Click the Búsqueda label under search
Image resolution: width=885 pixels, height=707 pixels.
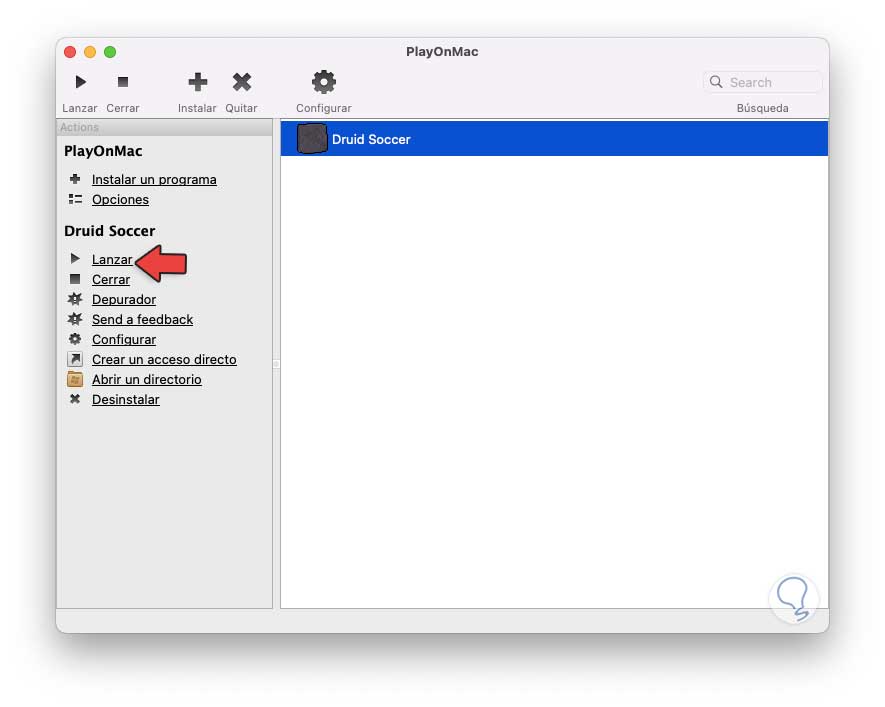click(762, 108)
